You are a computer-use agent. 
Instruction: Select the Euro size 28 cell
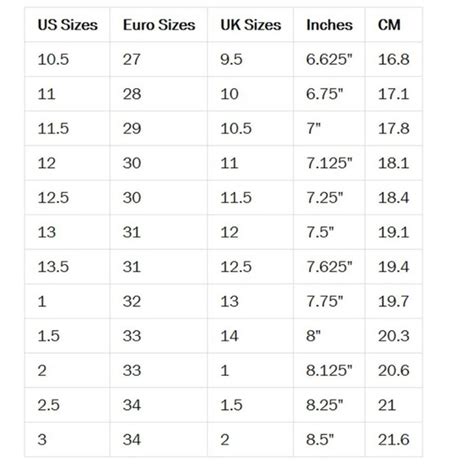pyautogui.click(x=159, y=94)
